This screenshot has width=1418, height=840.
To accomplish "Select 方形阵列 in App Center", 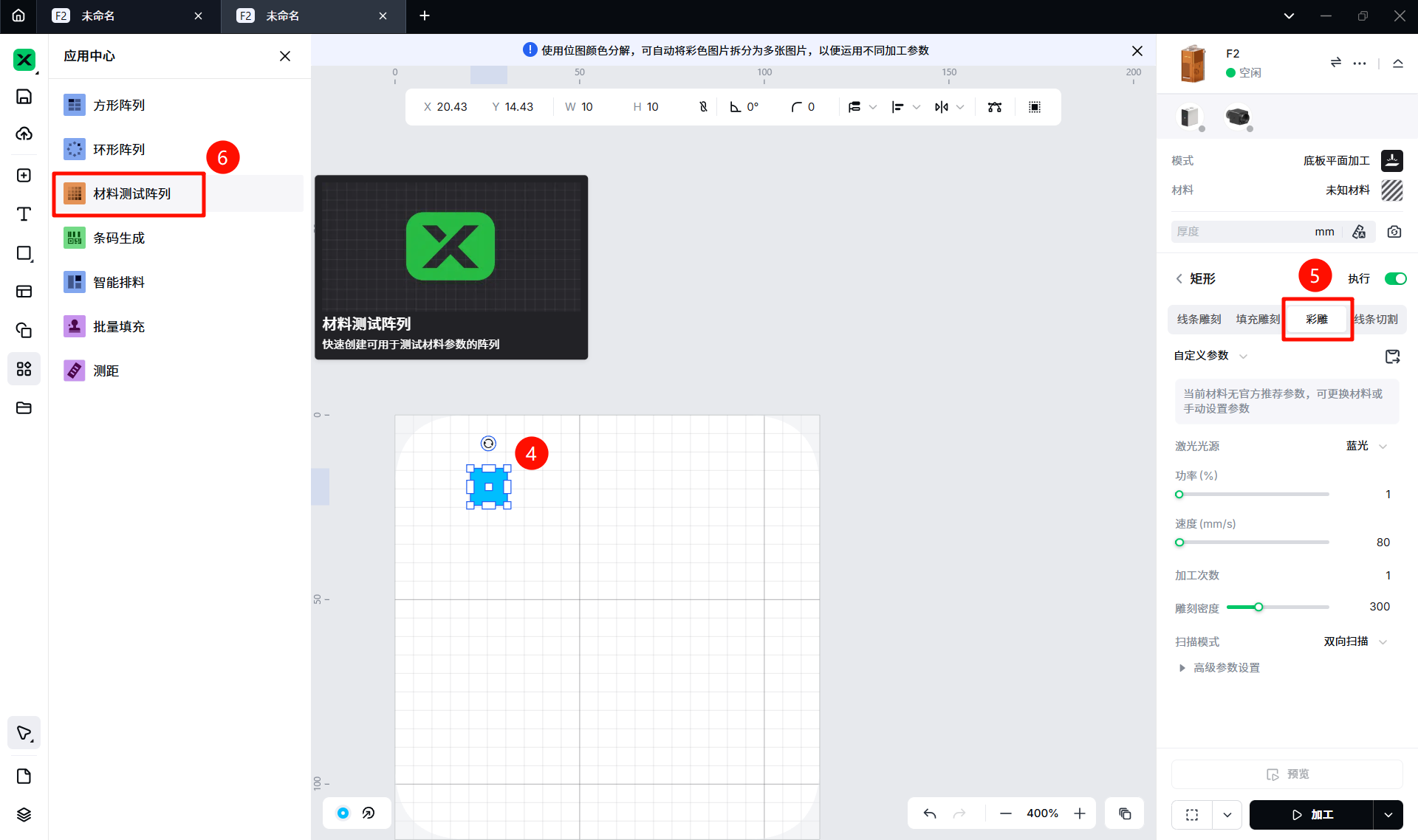I will pyautogui.click(x=118, y=105).
